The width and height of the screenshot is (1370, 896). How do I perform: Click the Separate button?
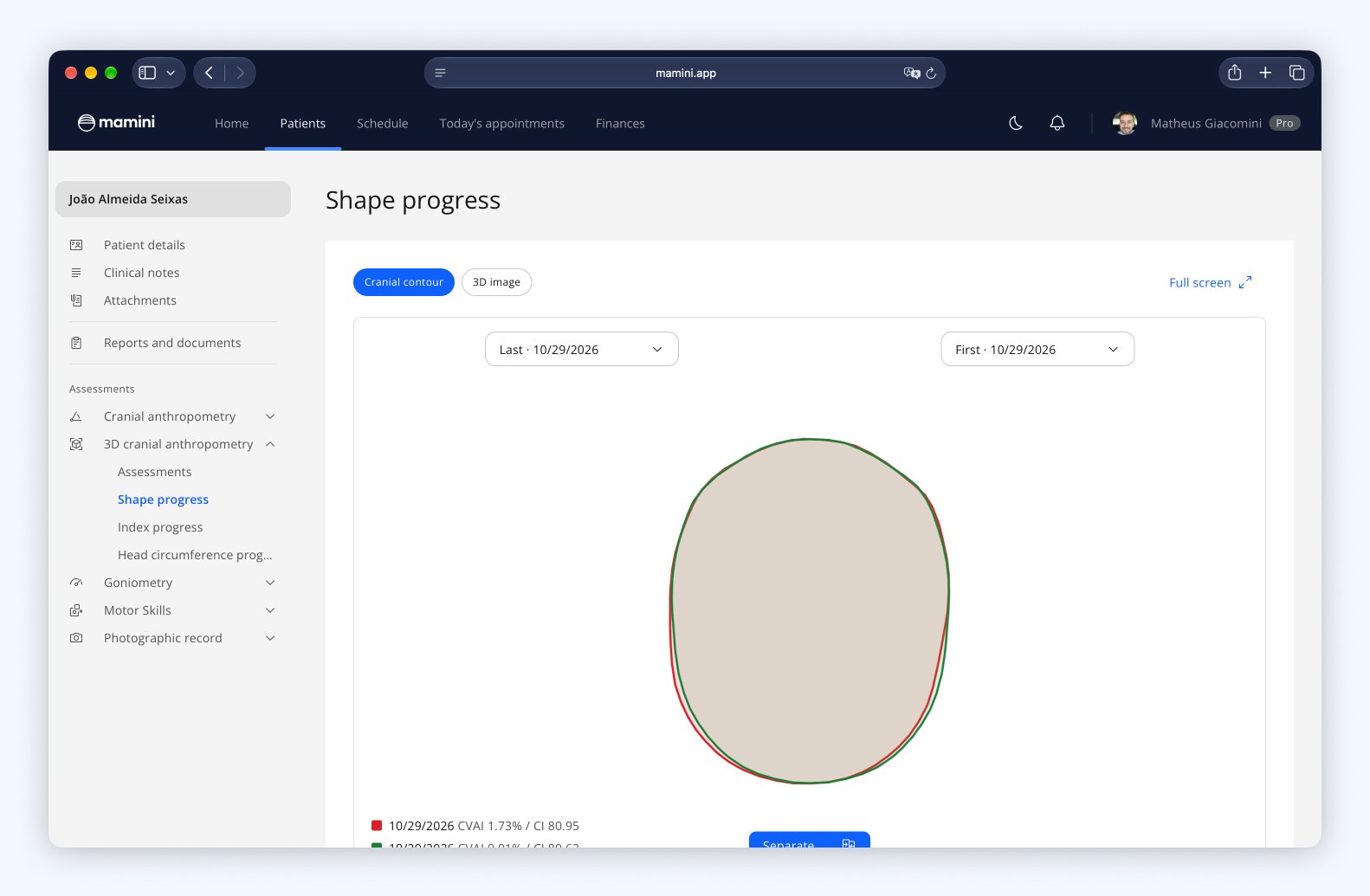(x=809, y=841)
